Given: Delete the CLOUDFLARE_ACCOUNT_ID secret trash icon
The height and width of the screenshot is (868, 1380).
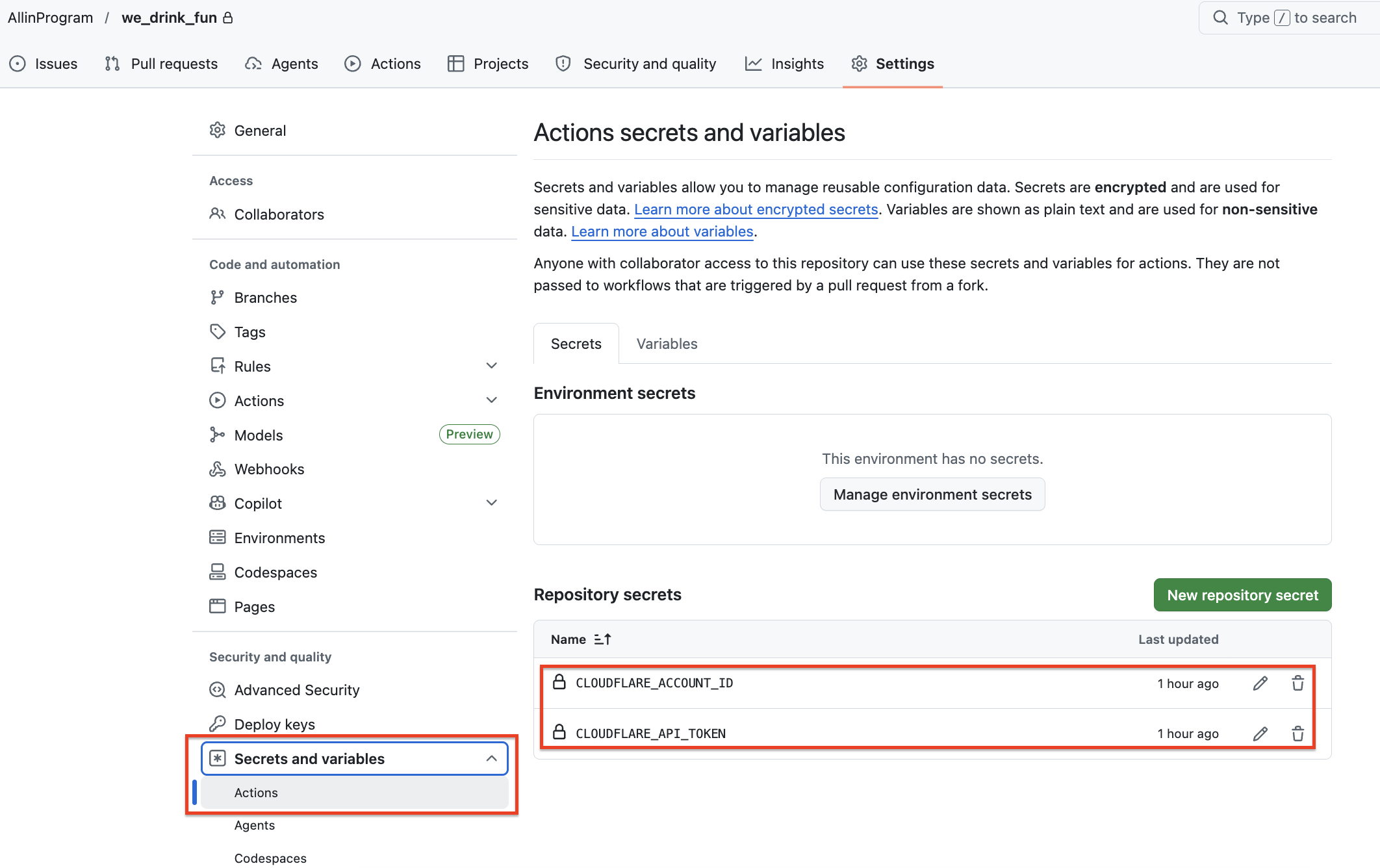Looking at the screenshot, I should [x=1297, y=683].
